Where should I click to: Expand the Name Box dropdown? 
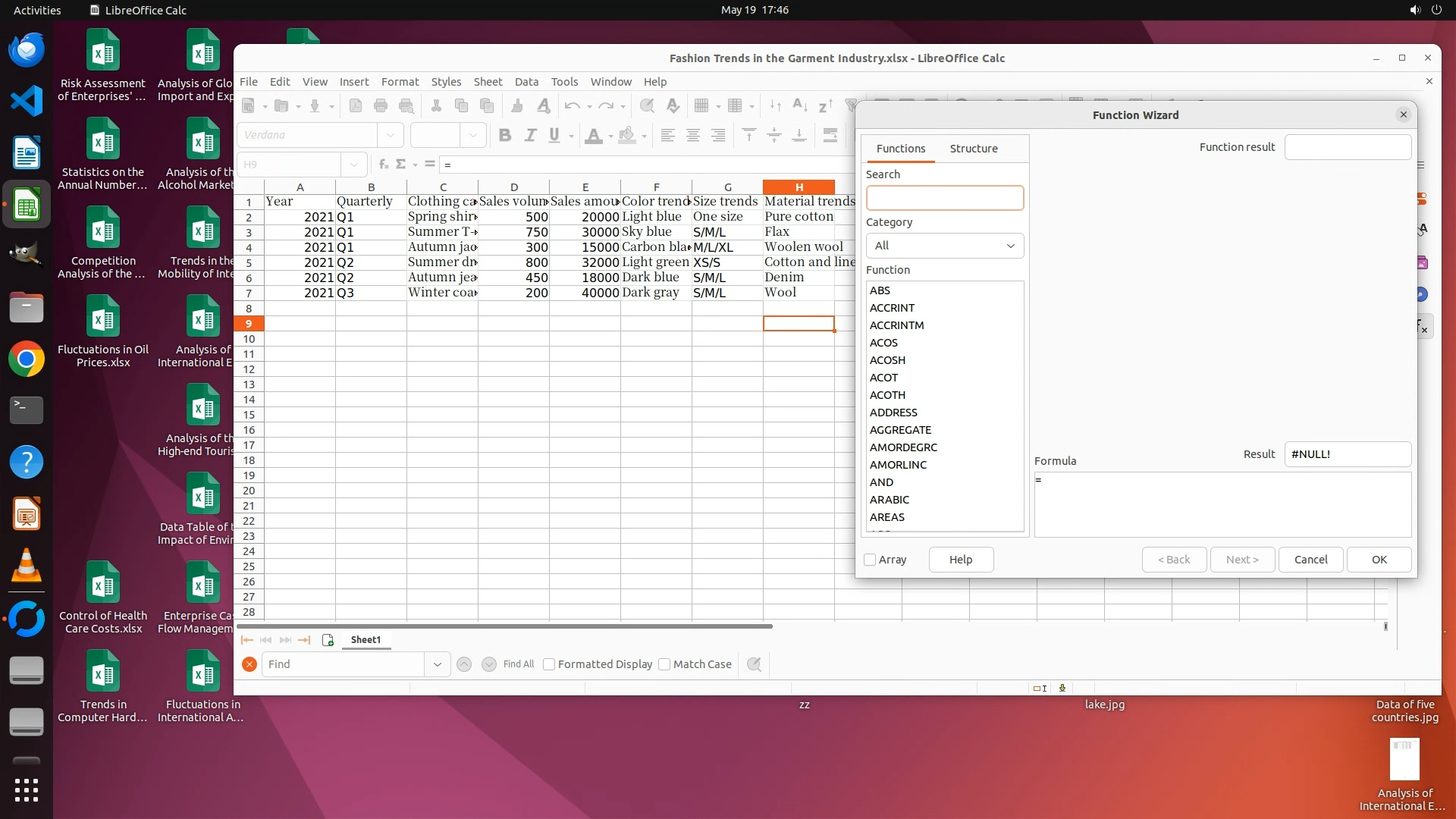[354, 165]
